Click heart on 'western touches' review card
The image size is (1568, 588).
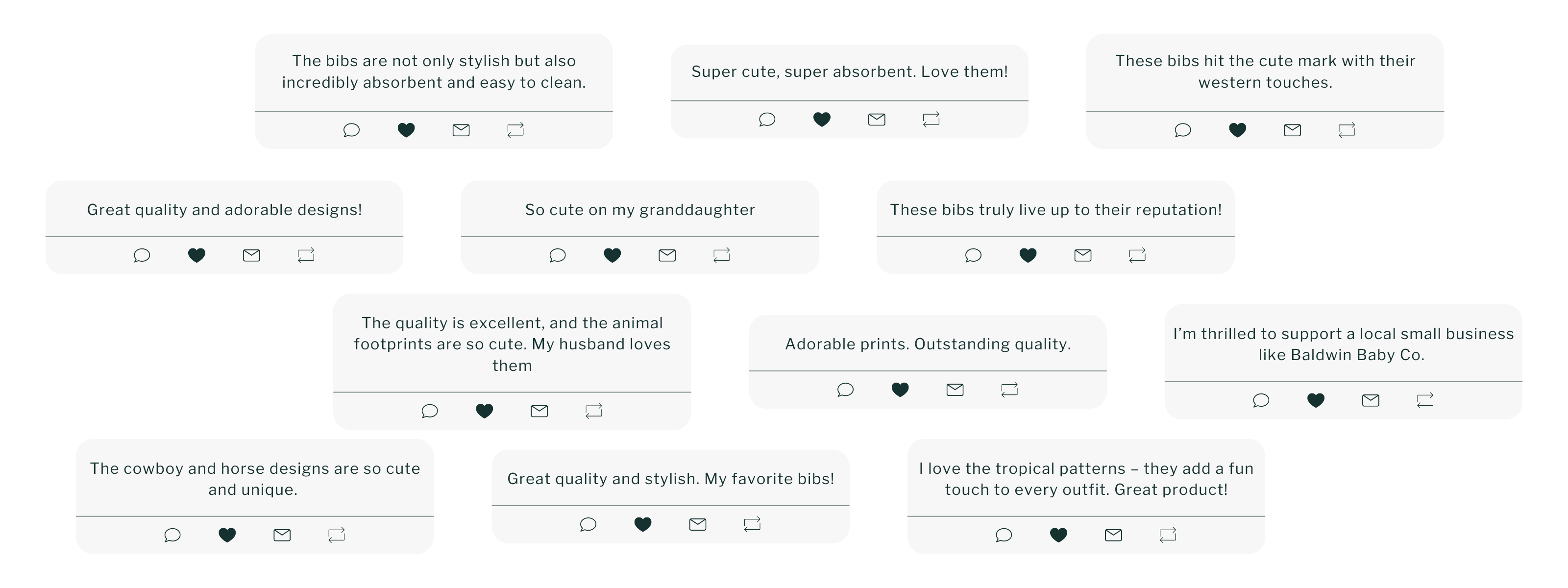(1237, 130)
